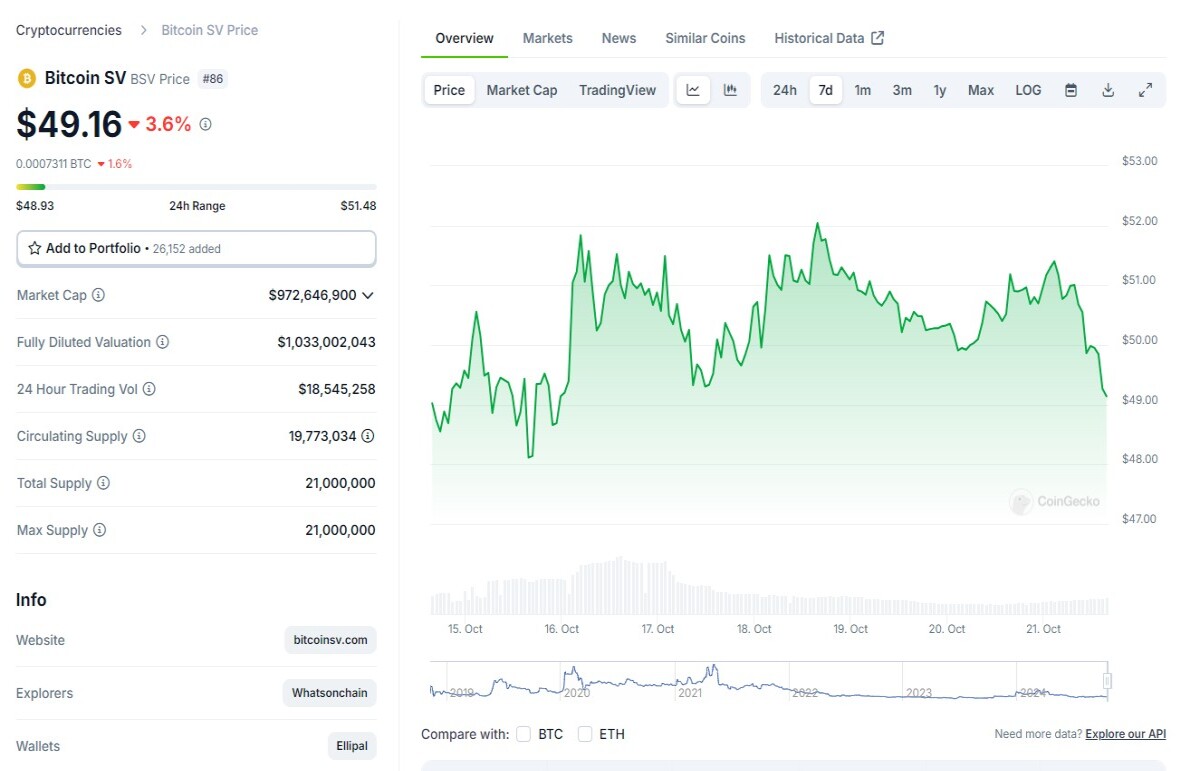
Task: Go to Cryptocurrencies breadcrumb
Action: coord(69,30)
